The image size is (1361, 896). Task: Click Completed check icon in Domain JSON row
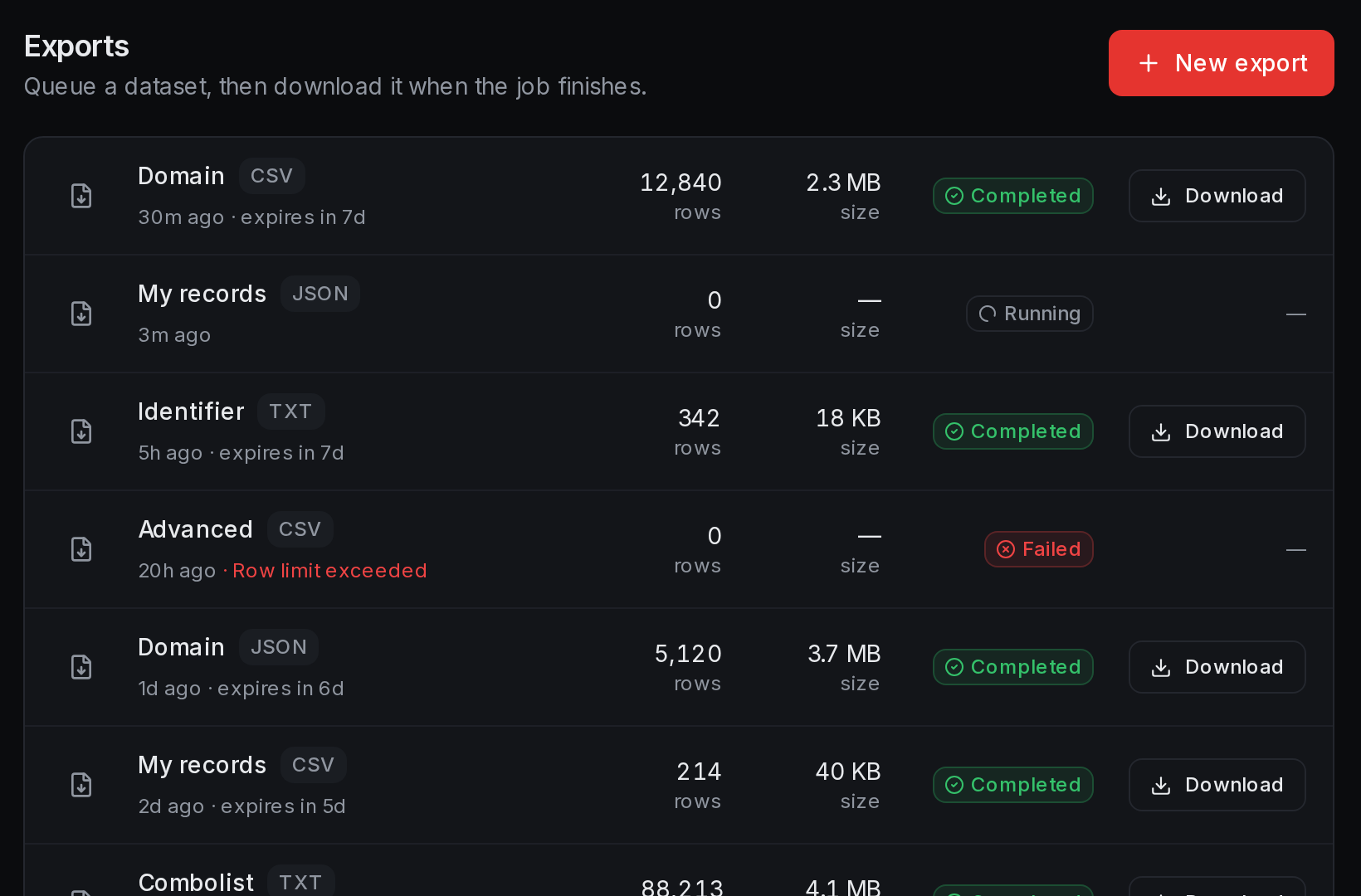click(954, 667)
